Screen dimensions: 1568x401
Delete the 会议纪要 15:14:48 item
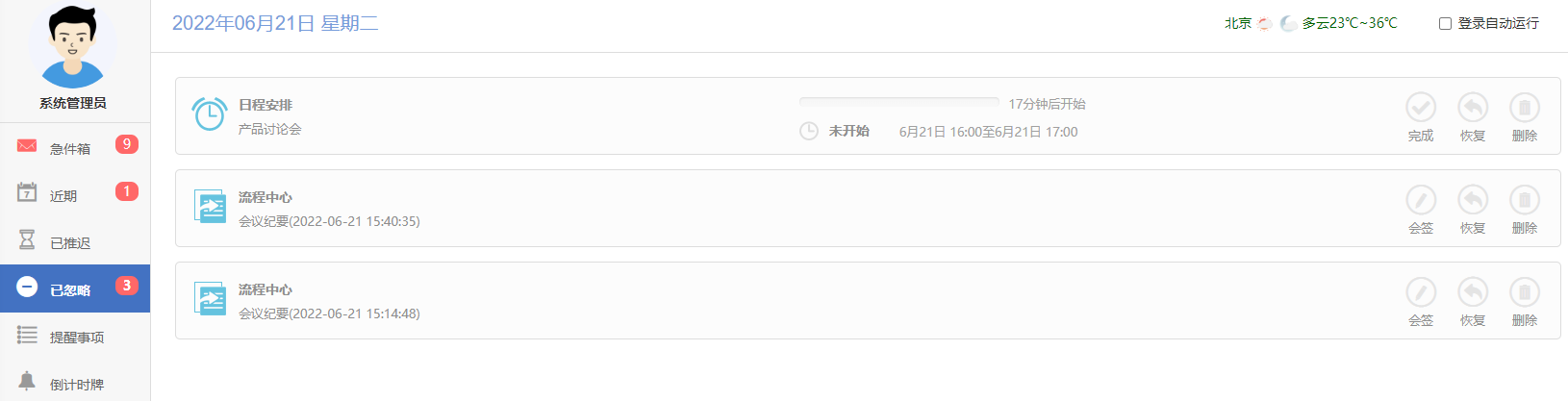point(1525,291)
